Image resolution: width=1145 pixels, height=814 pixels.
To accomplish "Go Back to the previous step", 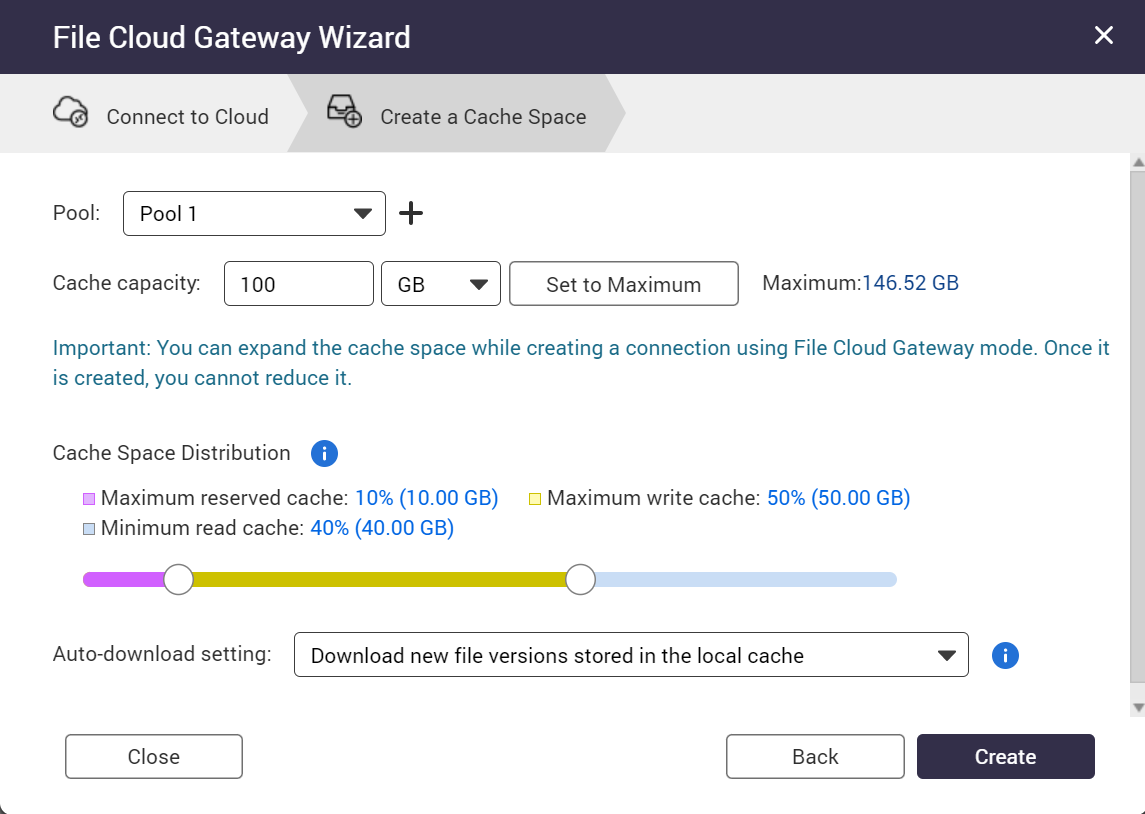I will pos(815,756).
